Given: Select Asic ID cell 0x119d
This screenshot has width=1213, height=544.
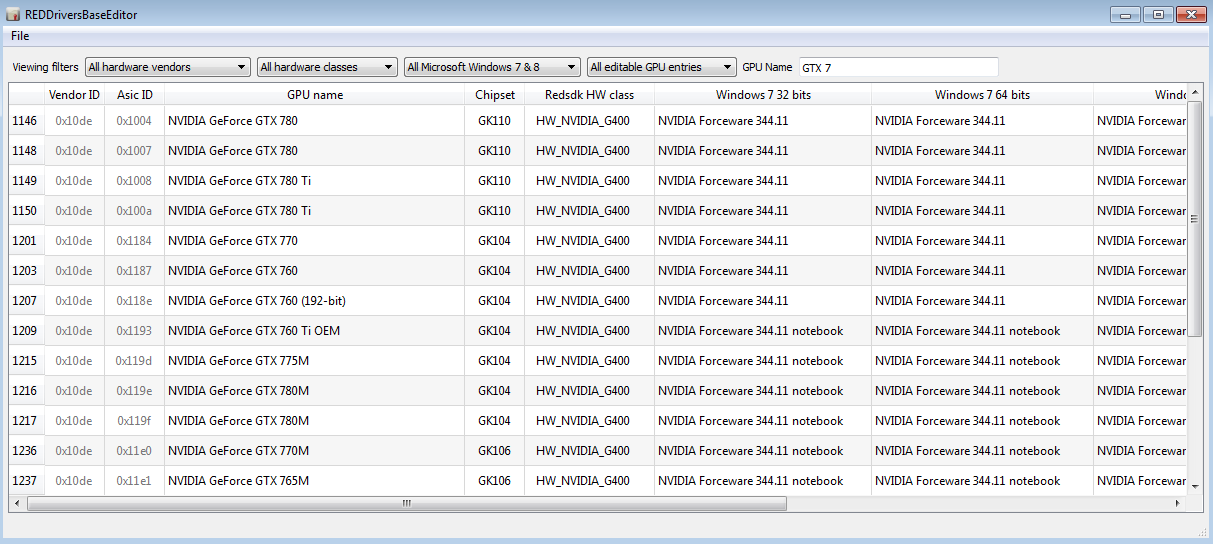Looking at the screenshot, I should 134,361.
